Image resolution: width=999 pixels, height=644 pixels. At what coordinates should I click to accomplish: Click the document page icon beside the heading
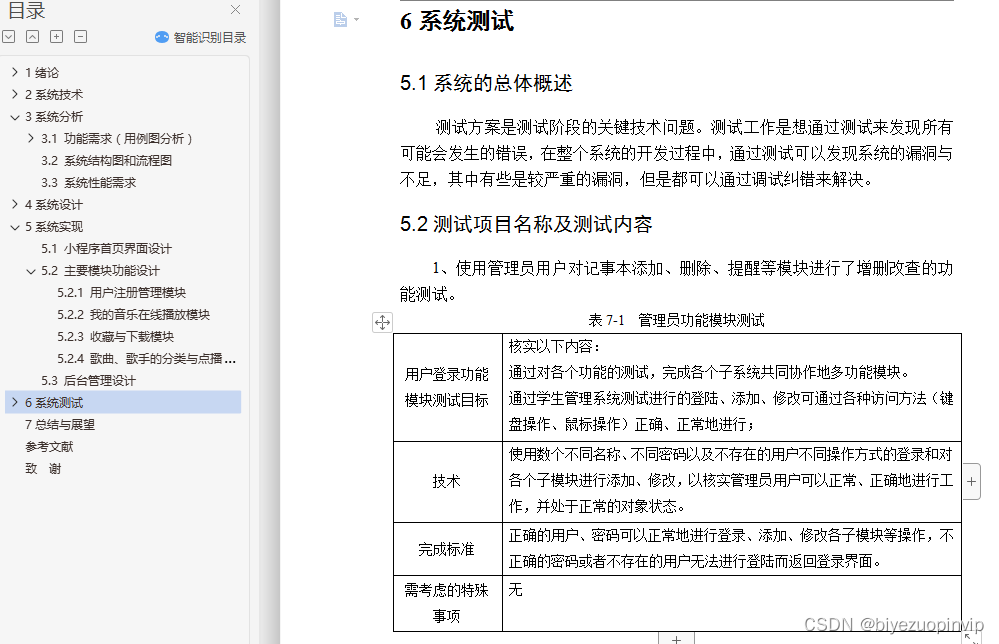(340, 20)
